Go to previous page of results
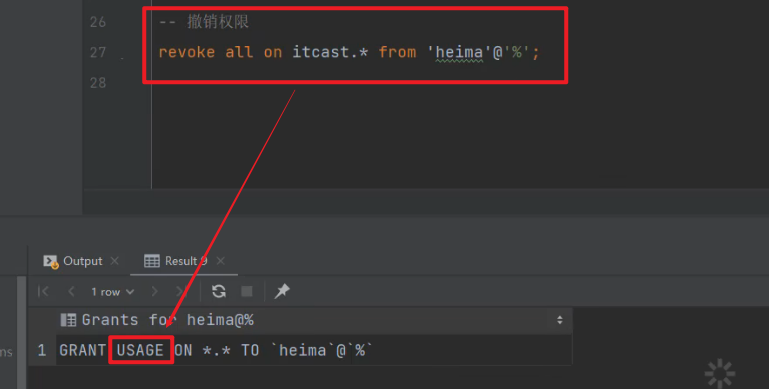 click(71, 291)
